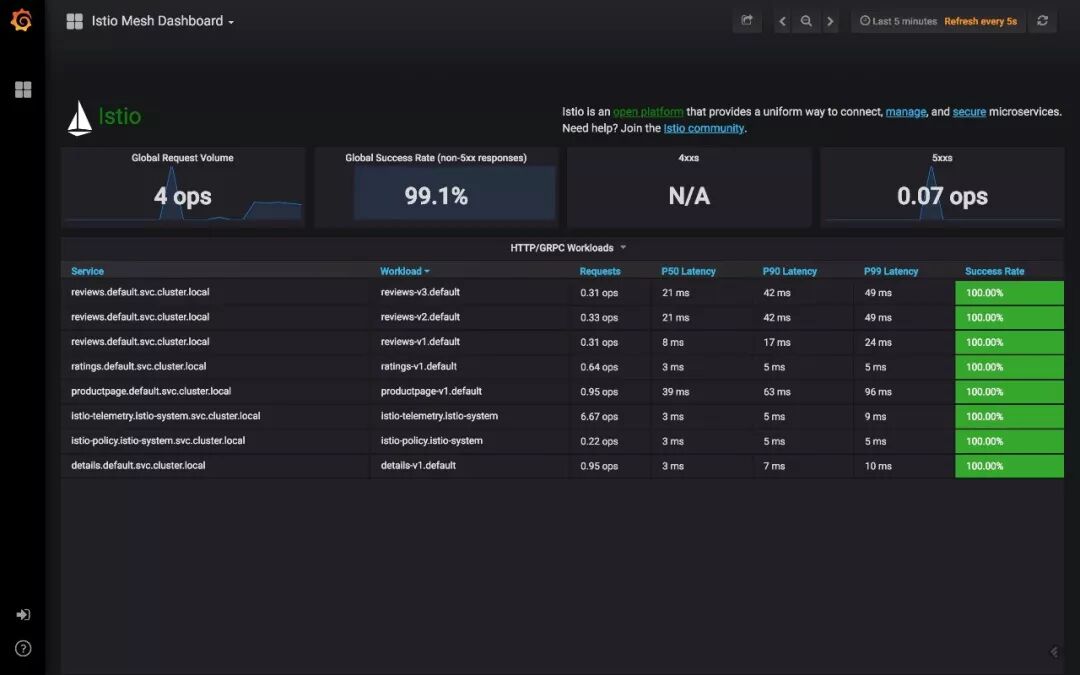The height and width of the screenshot is (675, 1080).
Task: Click the 63 ms P90 latency value
Action: [777, 392]
